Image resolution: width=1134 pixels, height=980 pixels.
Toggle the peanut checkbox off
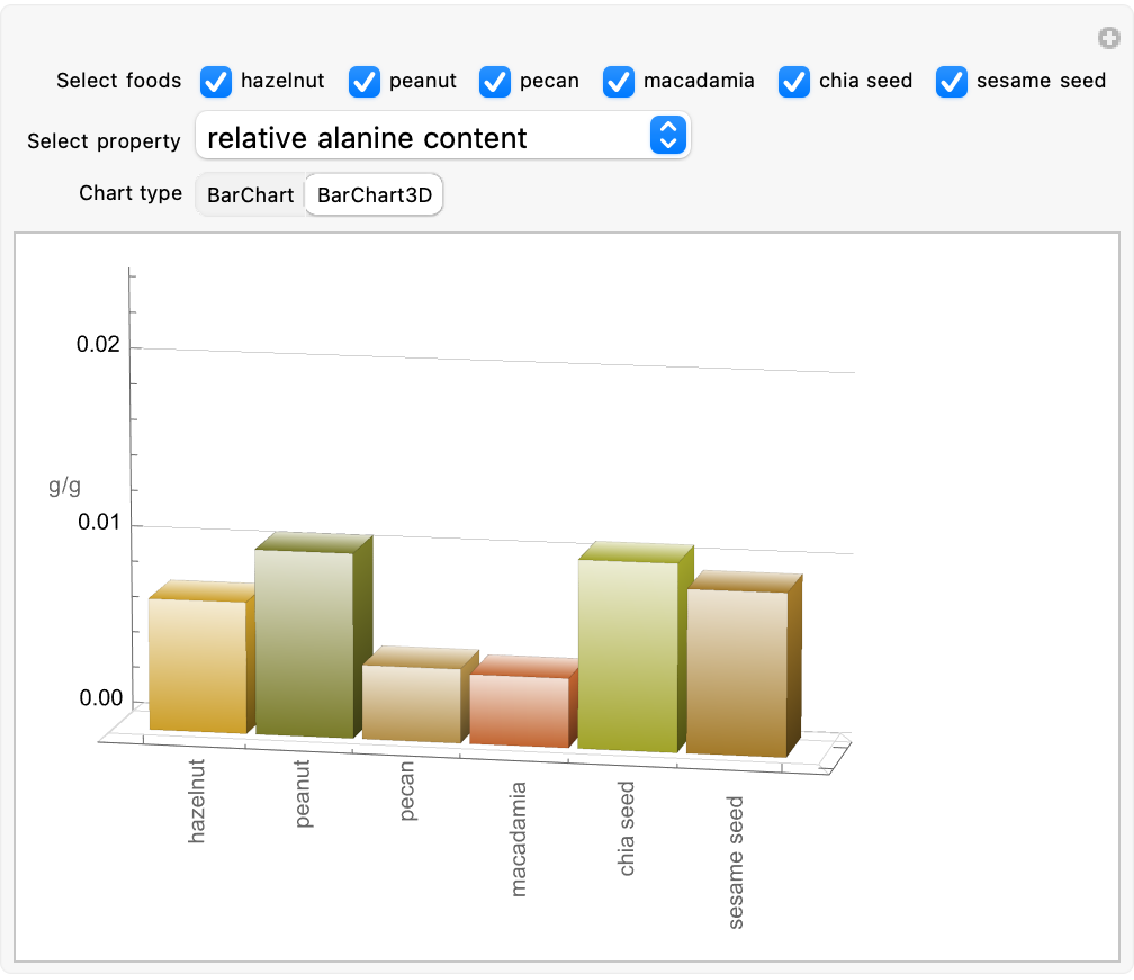(x=365, y=81)
